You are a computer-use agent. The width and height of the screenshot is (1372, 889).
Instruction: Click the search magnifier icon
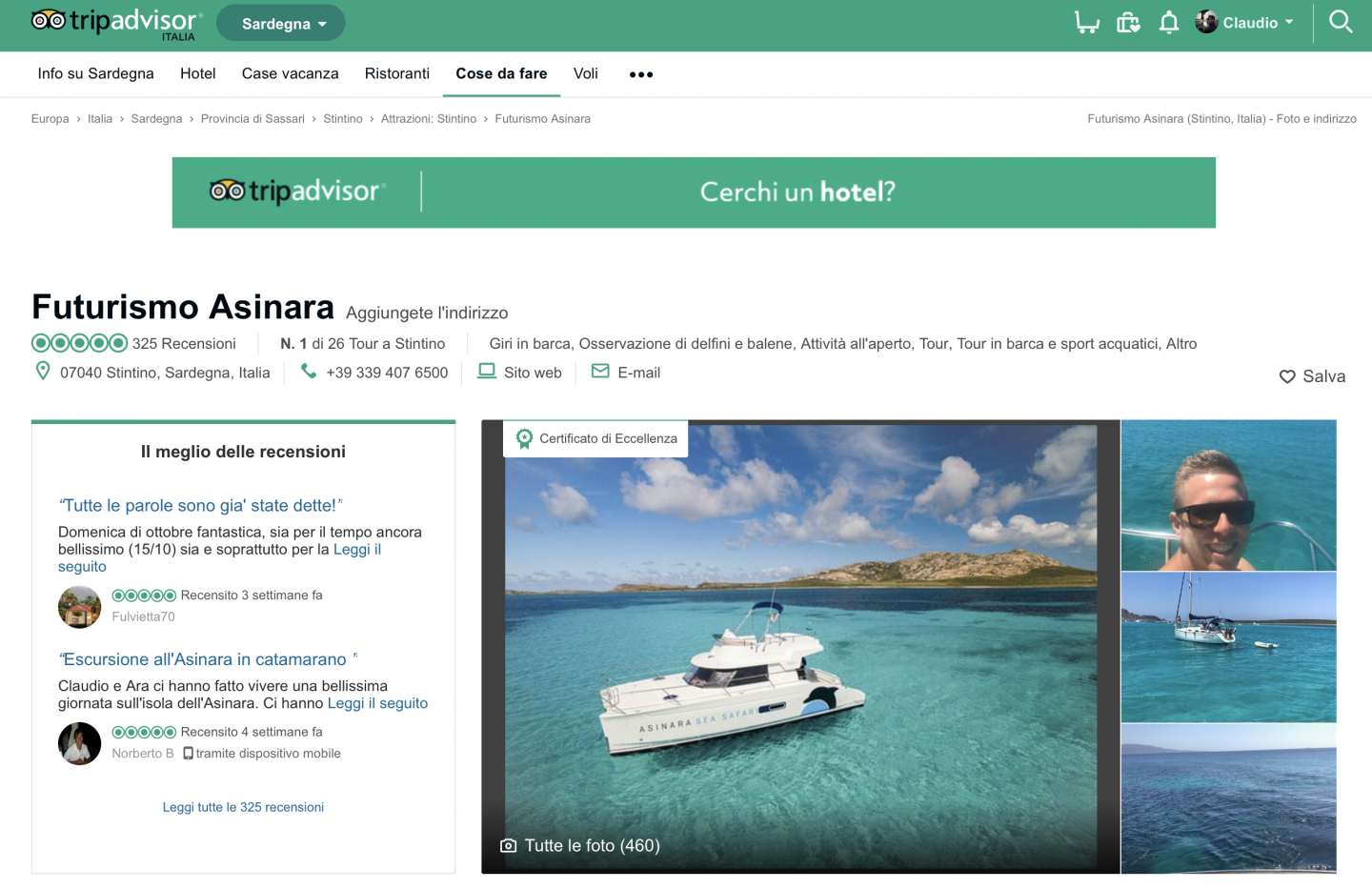(1341, 22)
